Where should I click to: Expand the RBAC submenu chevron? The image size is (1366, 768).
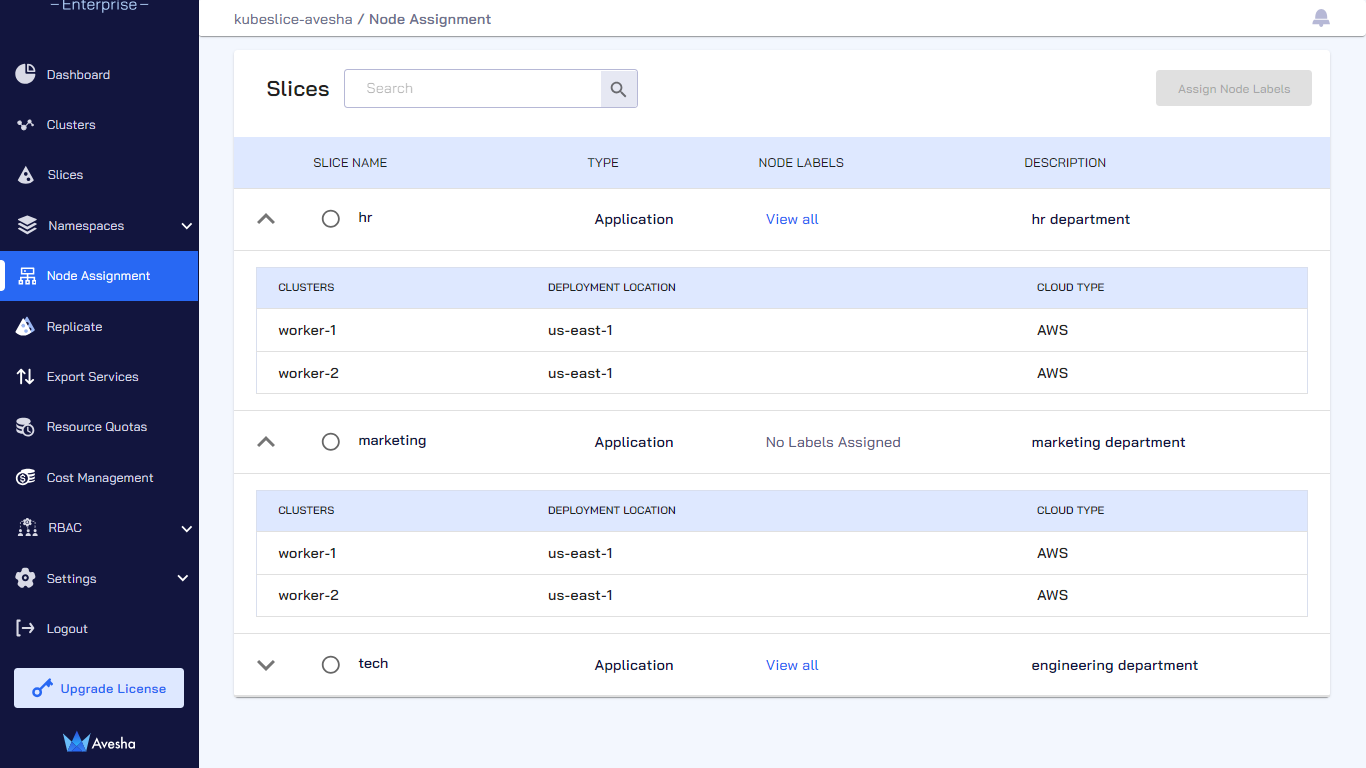(186, 528)
